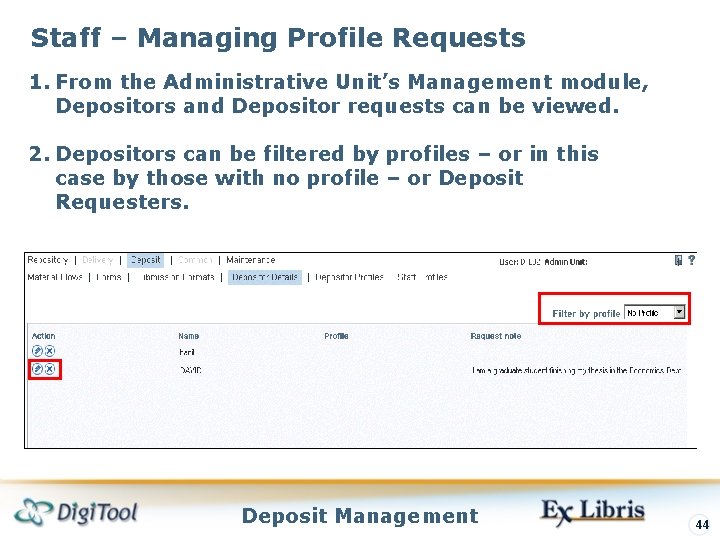Image resolution: width=720 pixels, height=540 pixels.
Task: Click the Profile column header
Action: [336, 336]
